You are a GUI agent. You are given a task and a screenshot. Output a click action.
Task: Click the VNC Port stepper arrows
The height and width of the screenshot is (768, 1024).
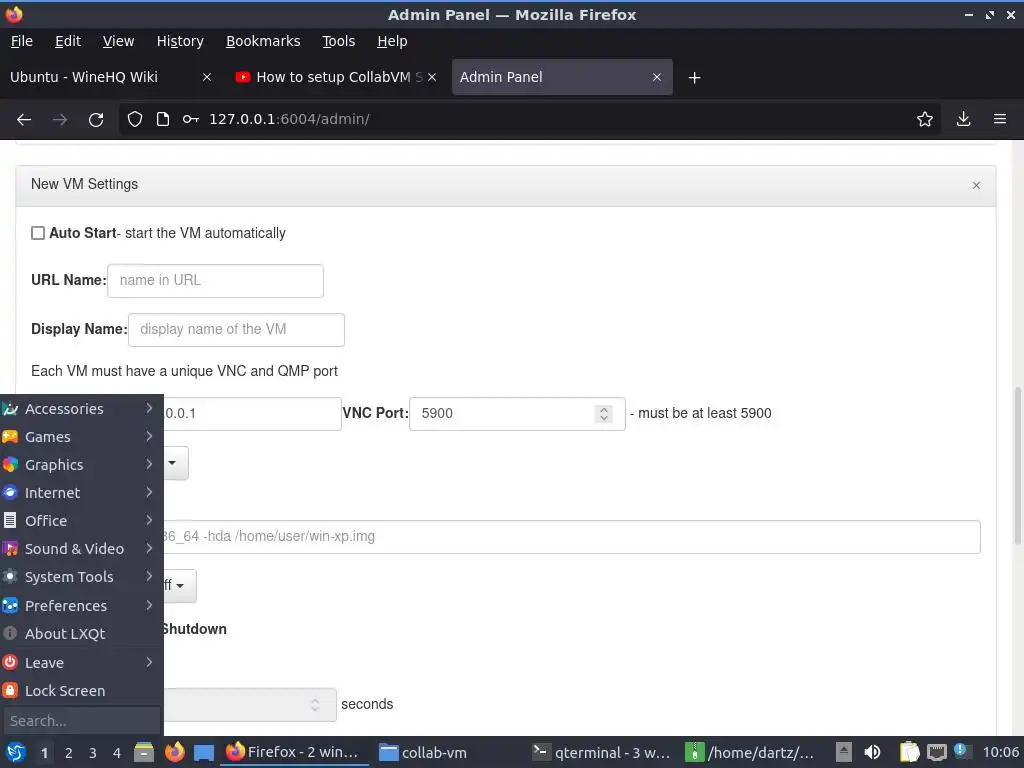click(604, 413)
